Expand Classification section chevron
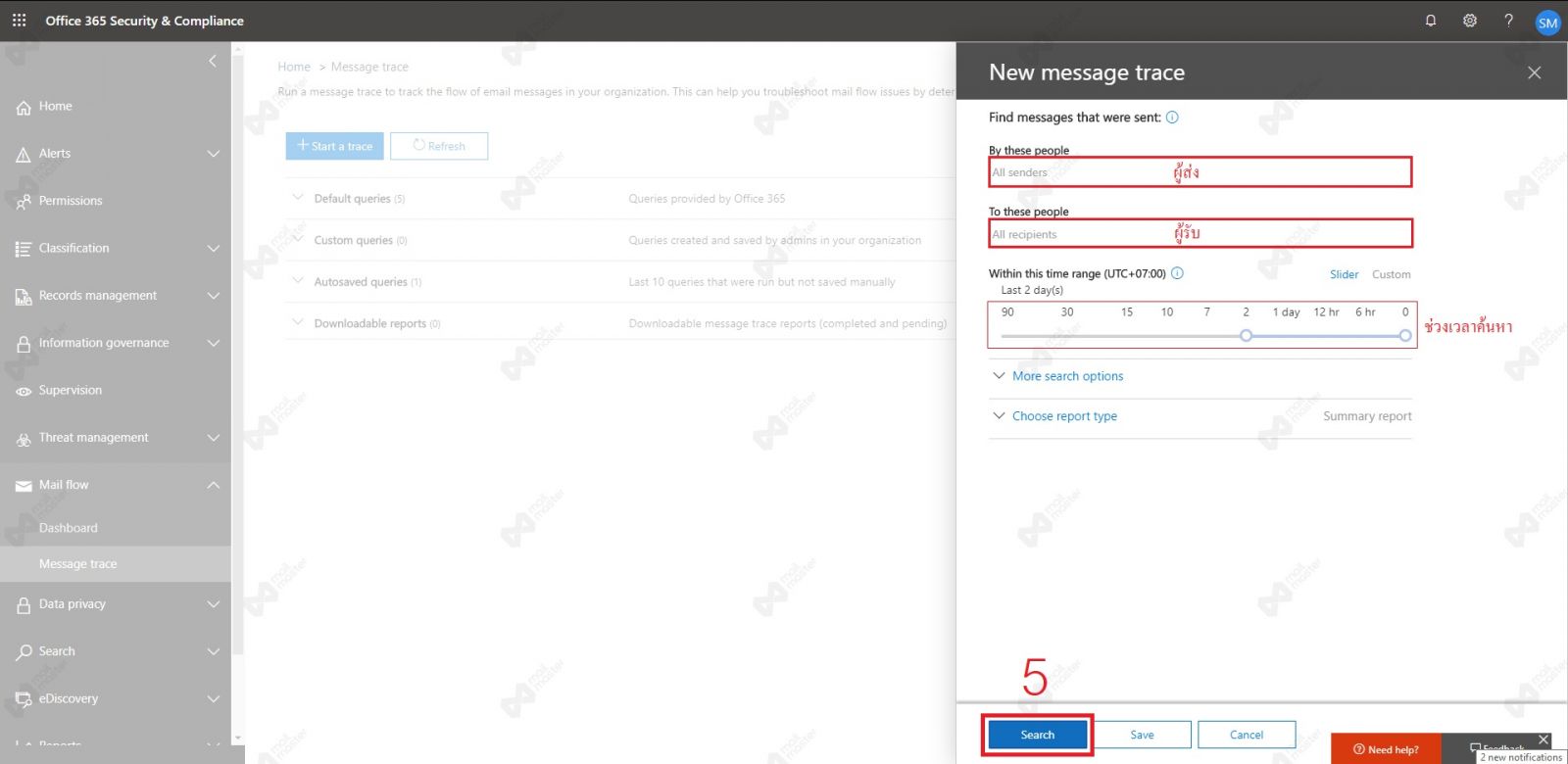The width and height of the screenshot is (1568, 764). tap(214, 249)
